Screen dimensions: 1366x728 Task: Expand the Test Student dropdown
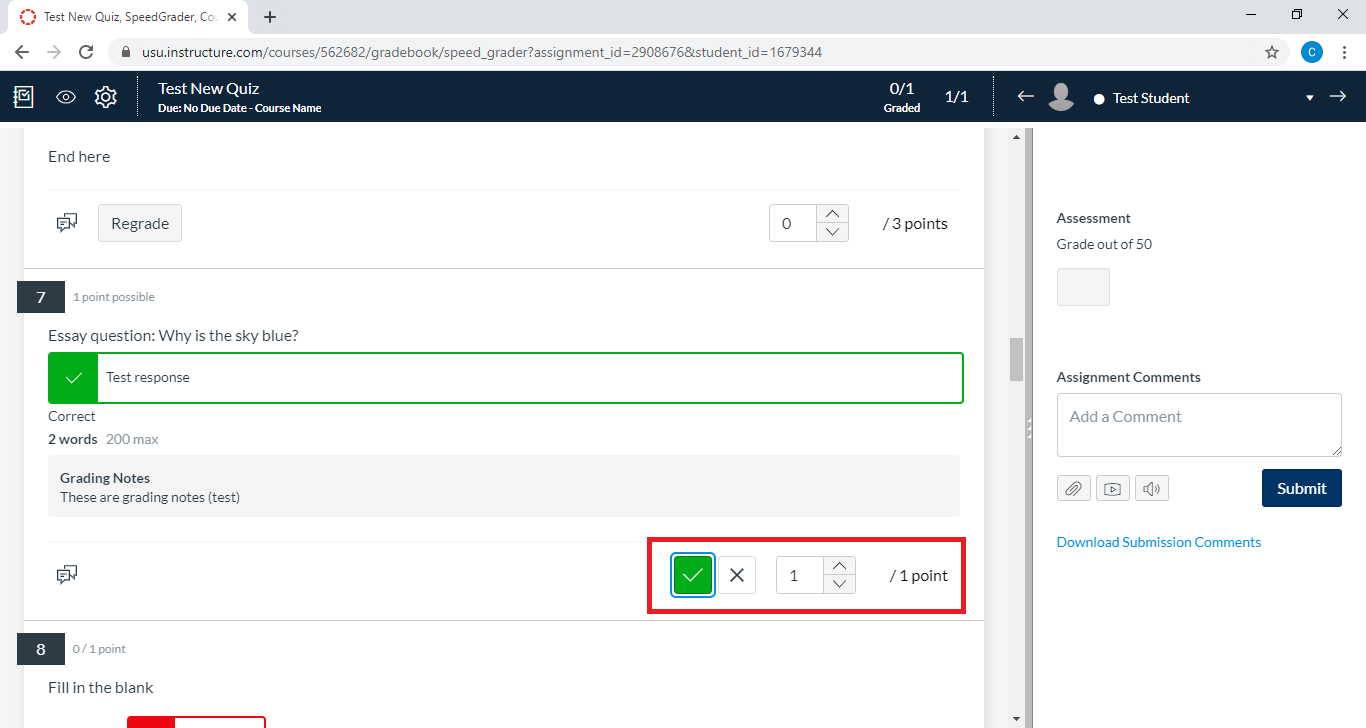tap(1309, 98)
